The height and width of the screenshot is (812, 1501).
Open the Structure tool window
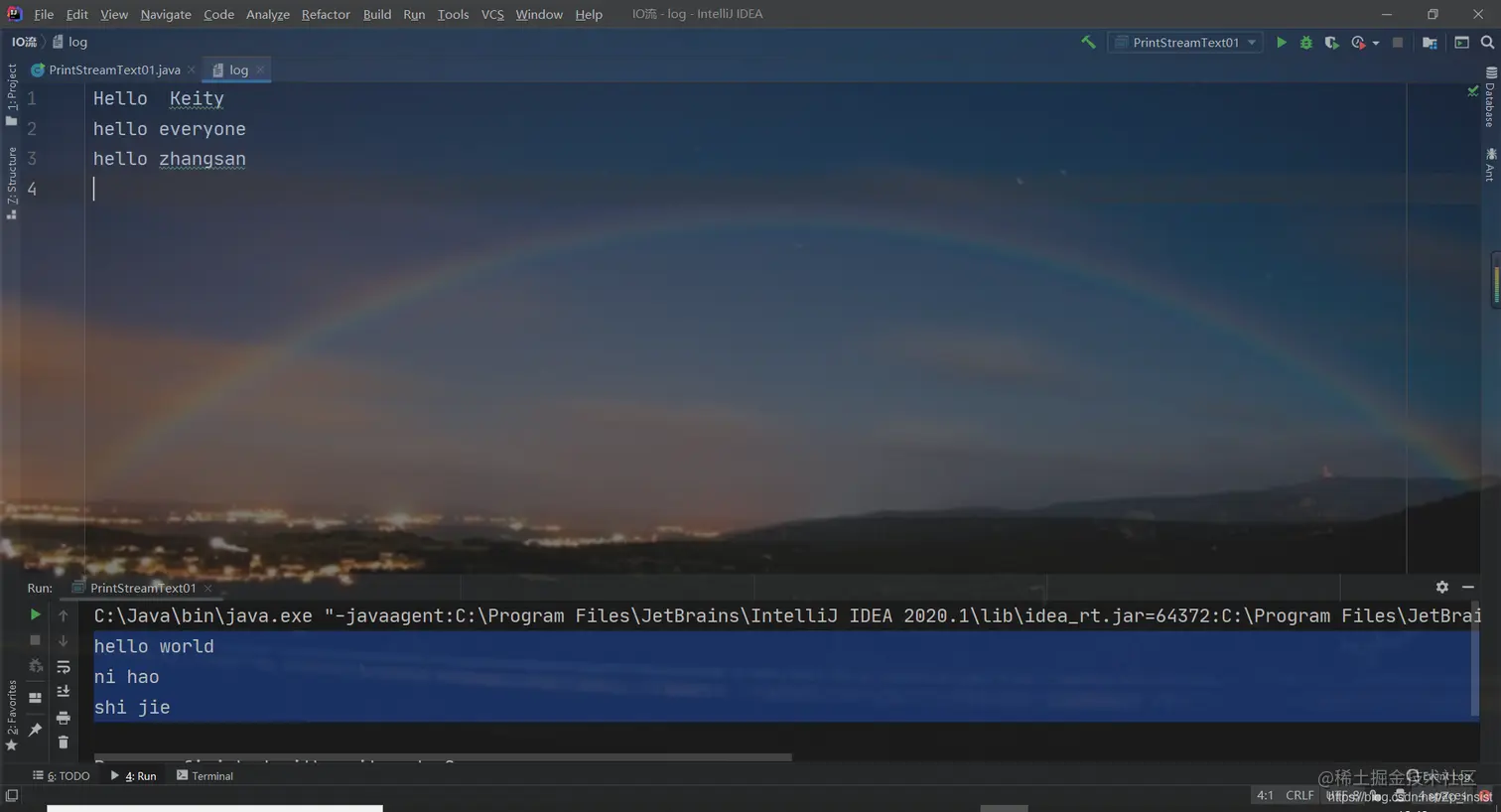click(x=11, y=183)
